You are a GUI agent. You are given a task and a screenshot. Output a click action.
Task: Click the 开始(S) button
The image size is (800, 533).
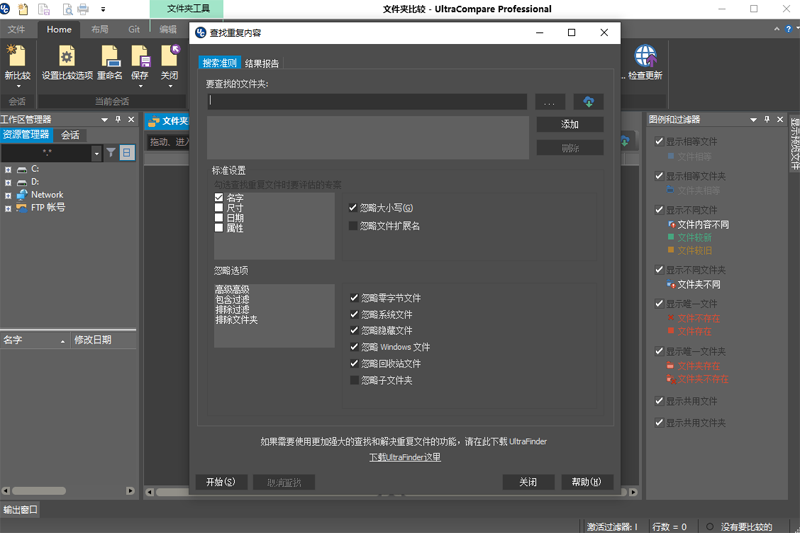(221, 482)
